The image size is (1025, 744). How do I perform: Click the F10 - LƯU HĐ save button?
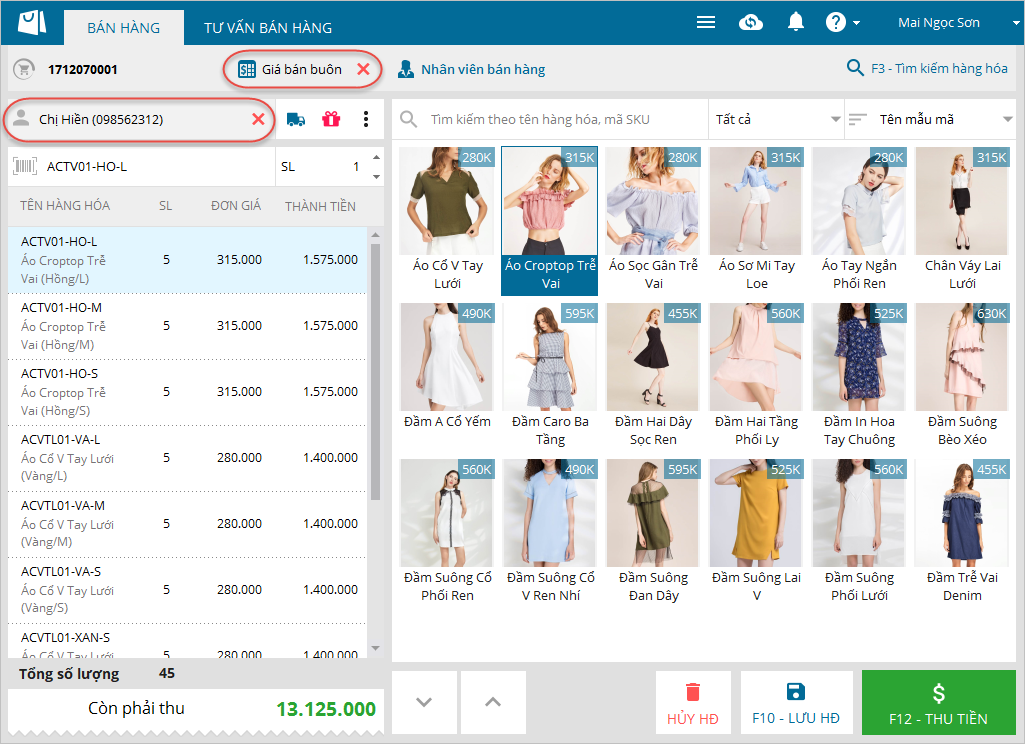pyautogui.click(x=796, y=702)
